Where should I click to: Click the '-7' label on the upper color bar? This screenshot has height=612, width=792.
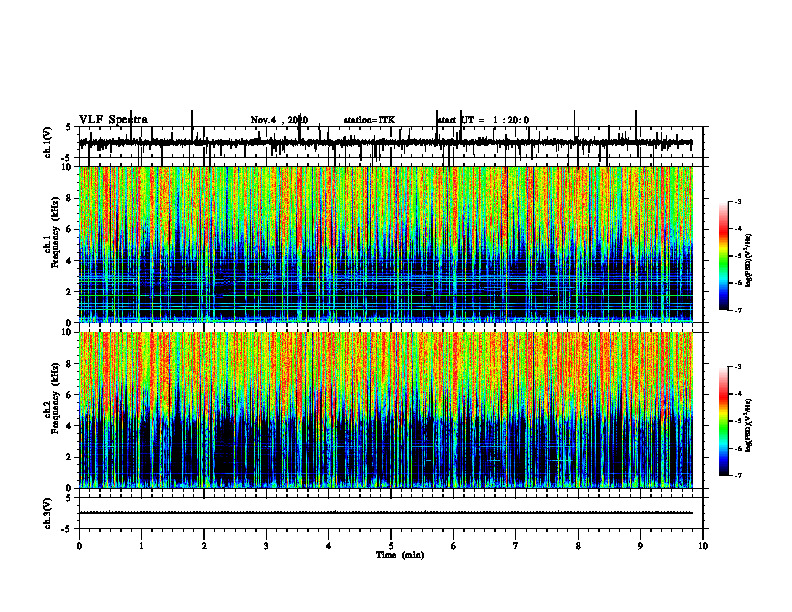pyautogui.click(x=738, y=310)
